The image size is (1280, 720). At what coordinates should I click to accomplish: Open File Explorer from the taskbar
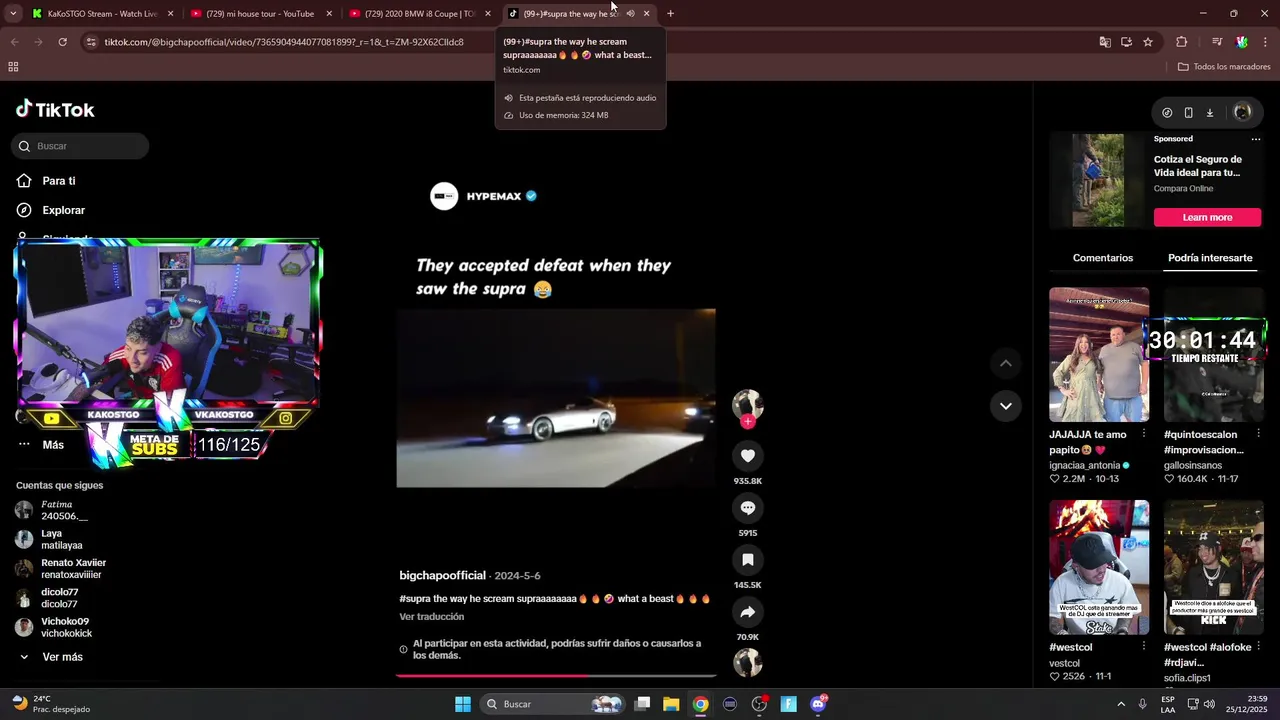(x=671, y=704)
